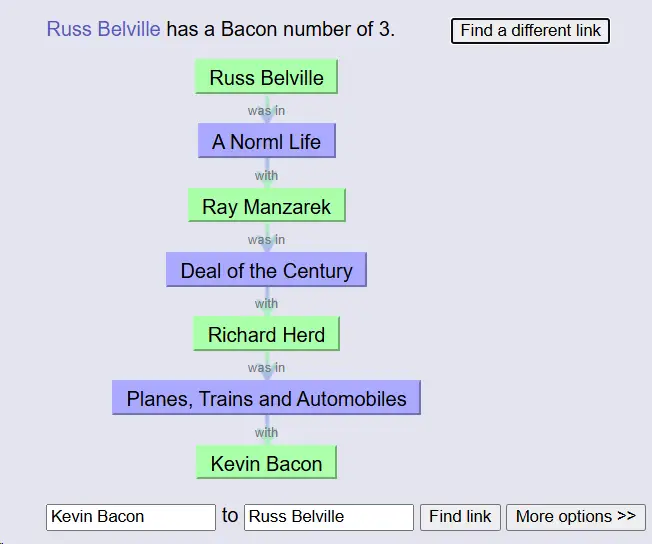Focus the Russ Belville text input field
The height and width of the screenshot is (544, 652).
pyautogui.click(x=328, y=517)
